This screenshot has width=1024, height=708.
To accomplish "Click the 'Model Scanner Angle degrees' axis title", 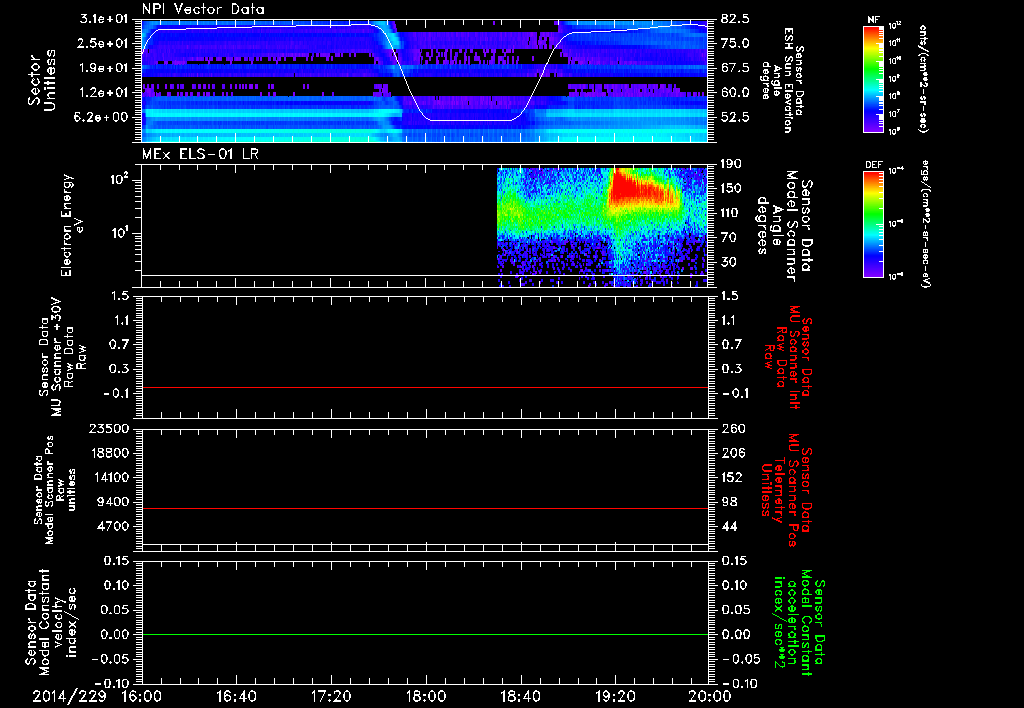I will tap(784, 225).
